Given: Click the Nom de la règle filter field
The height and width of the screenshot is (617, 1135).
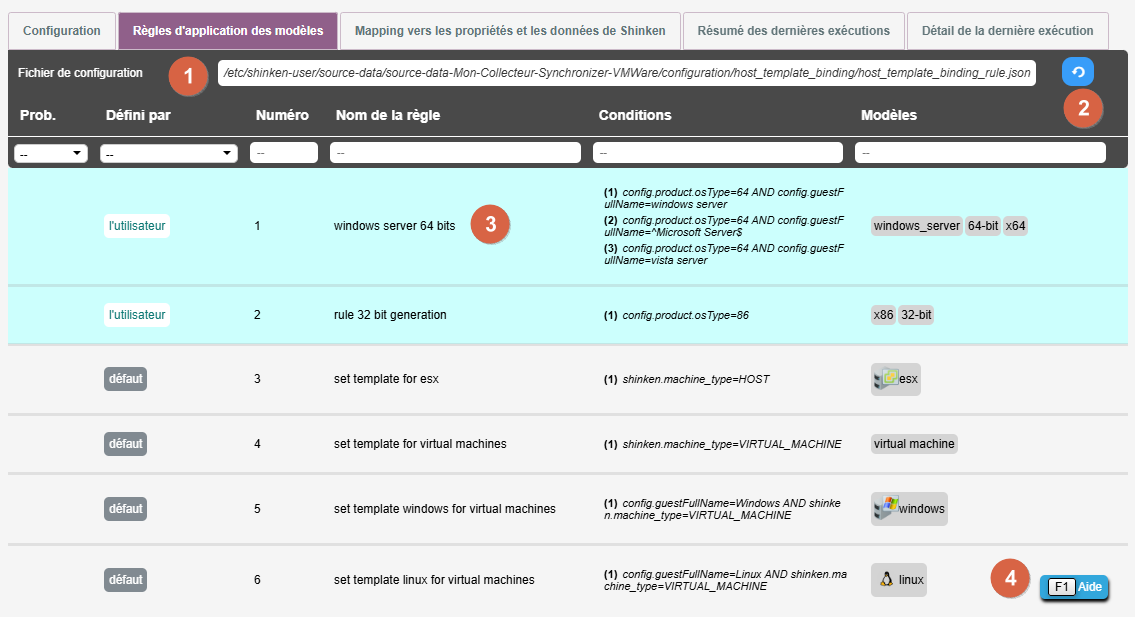Looking at the screenshot, I should point(456,153).
